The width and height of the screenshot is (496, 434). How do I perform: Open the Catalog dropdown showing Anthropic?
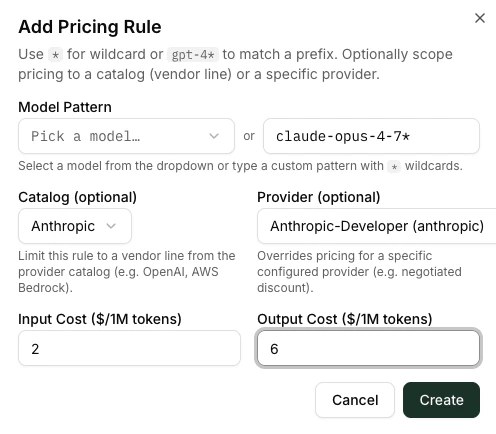coord(75,226)
